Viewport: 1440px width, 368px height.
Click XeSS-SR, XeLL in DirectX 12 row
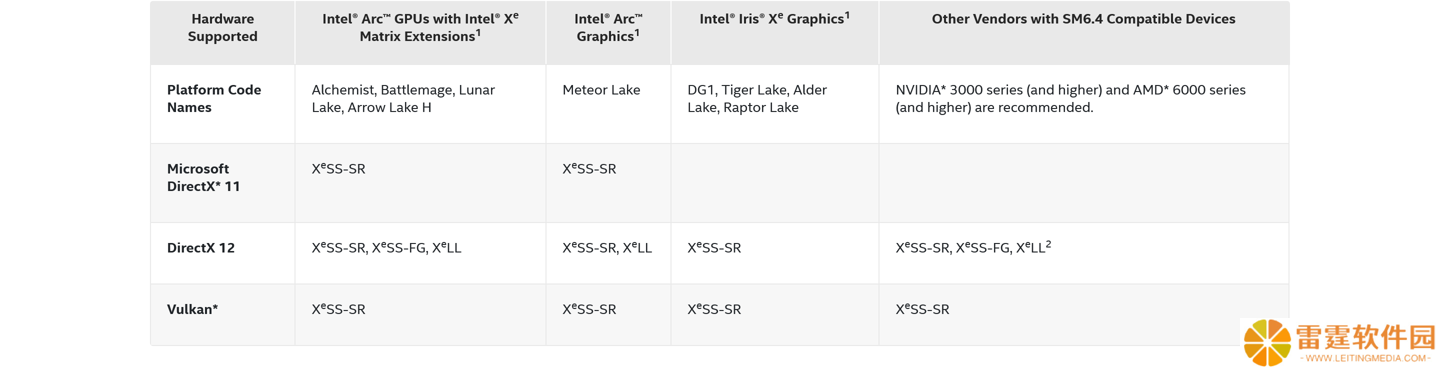point(607,247)
